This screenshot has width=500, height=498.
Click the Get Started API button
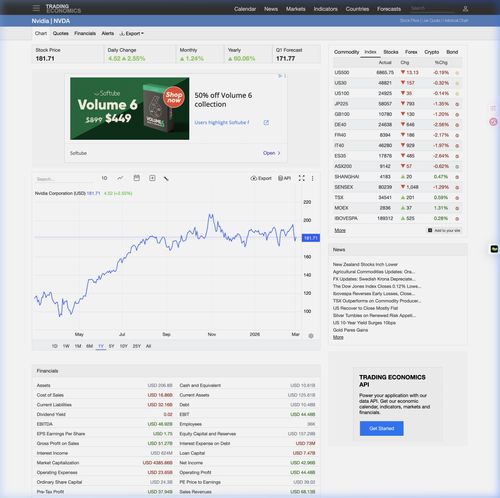(382, 428)
